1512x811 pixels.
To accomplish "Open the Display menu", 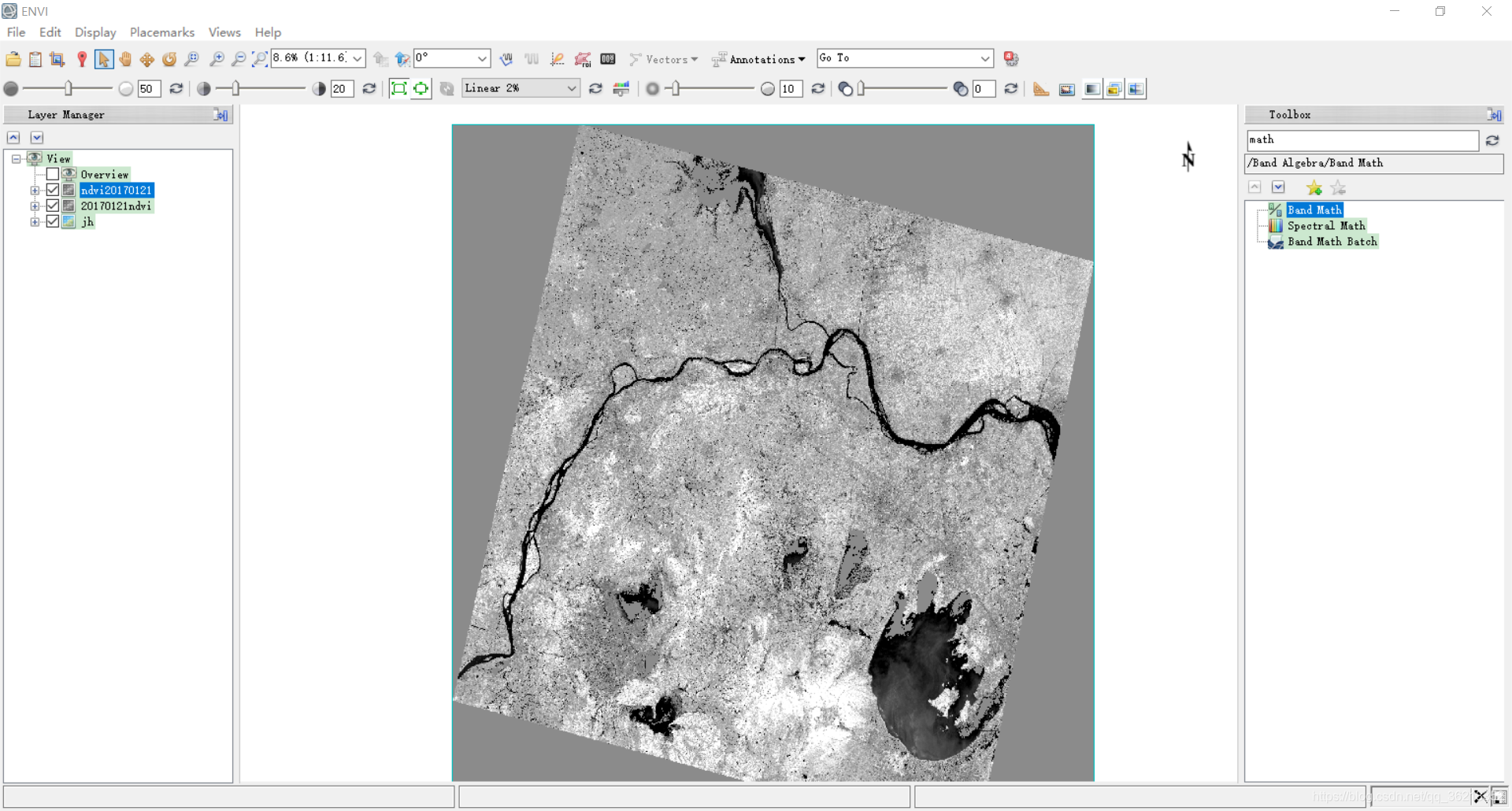I will pos(94,32).
